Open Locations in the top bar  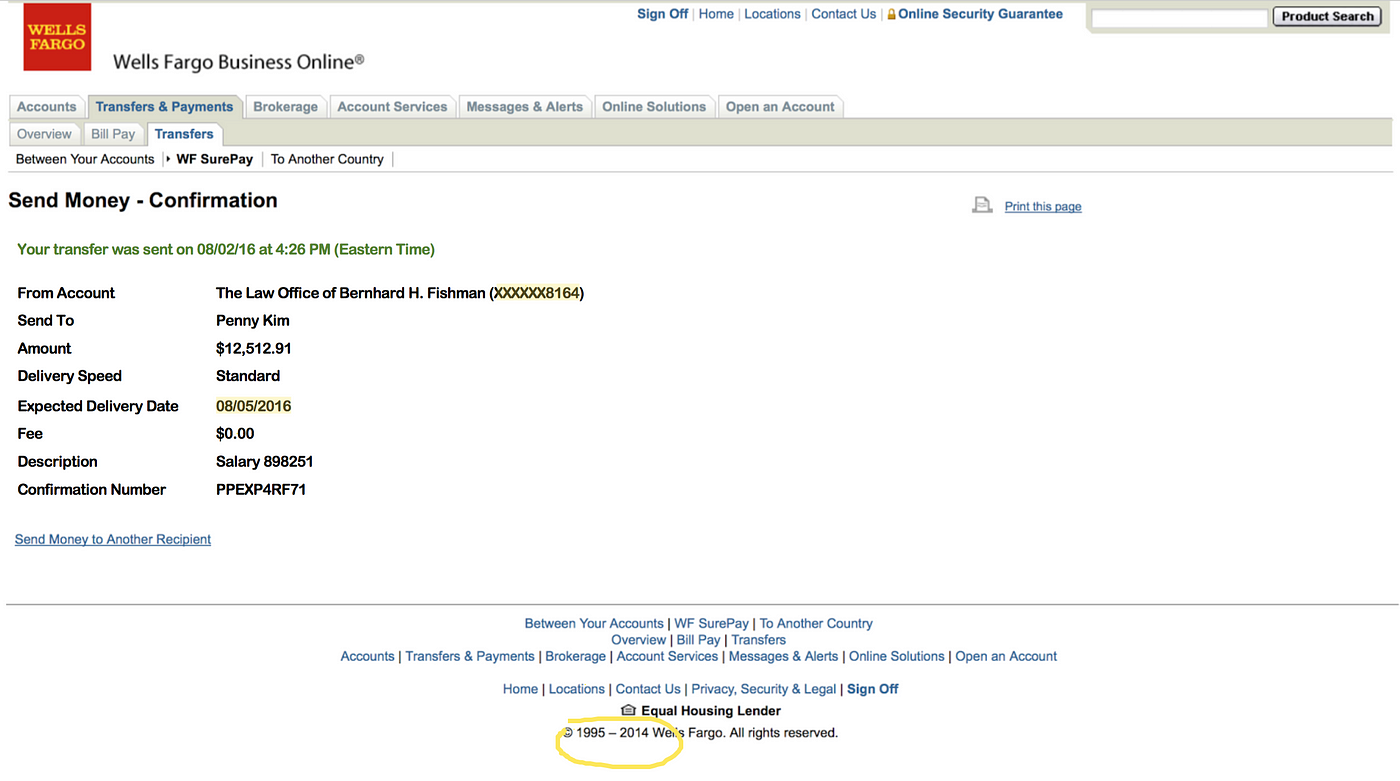pos(772,14)
